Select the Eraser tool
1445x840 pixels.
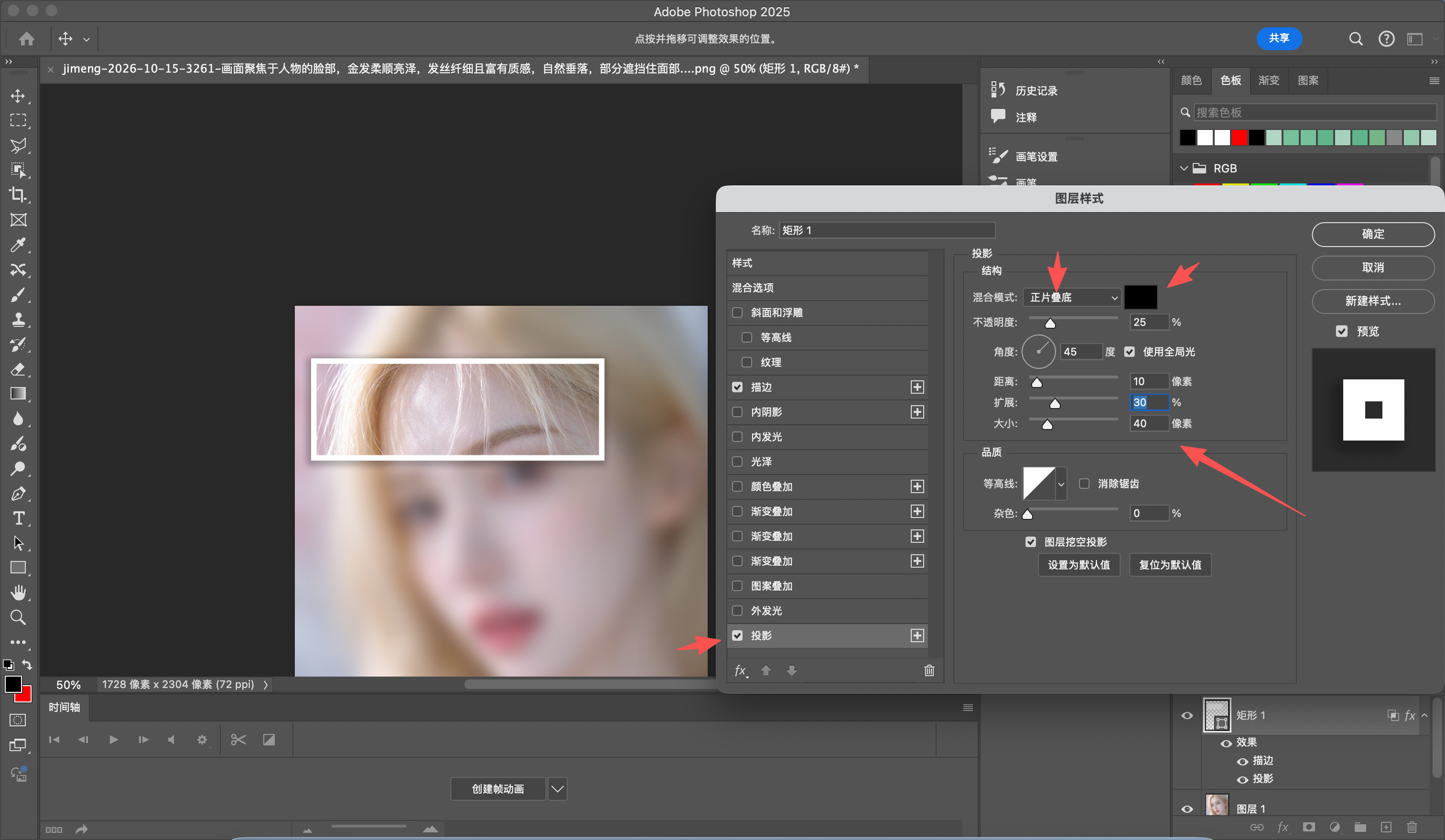click(x=18, y=369)
